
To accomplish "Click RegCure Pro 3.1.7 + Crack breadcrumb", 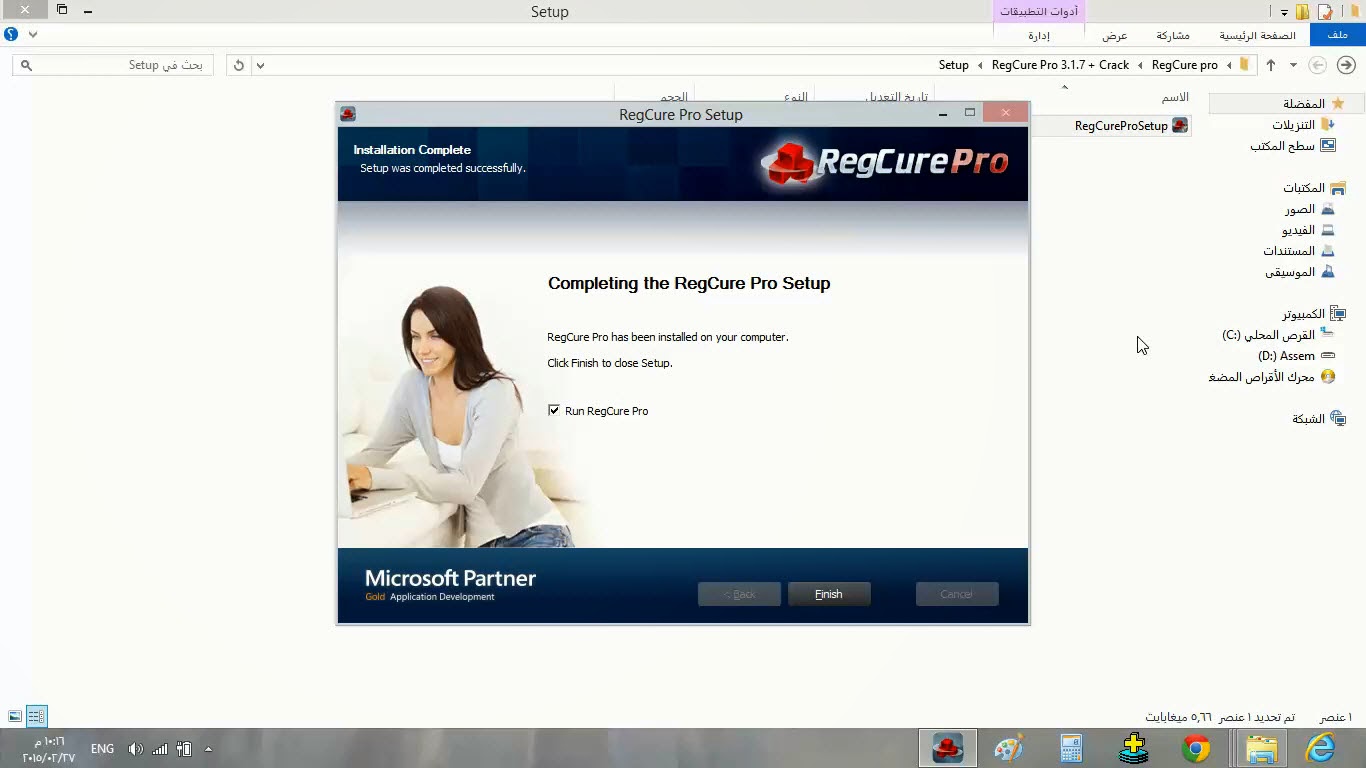I will point(1060,65).
